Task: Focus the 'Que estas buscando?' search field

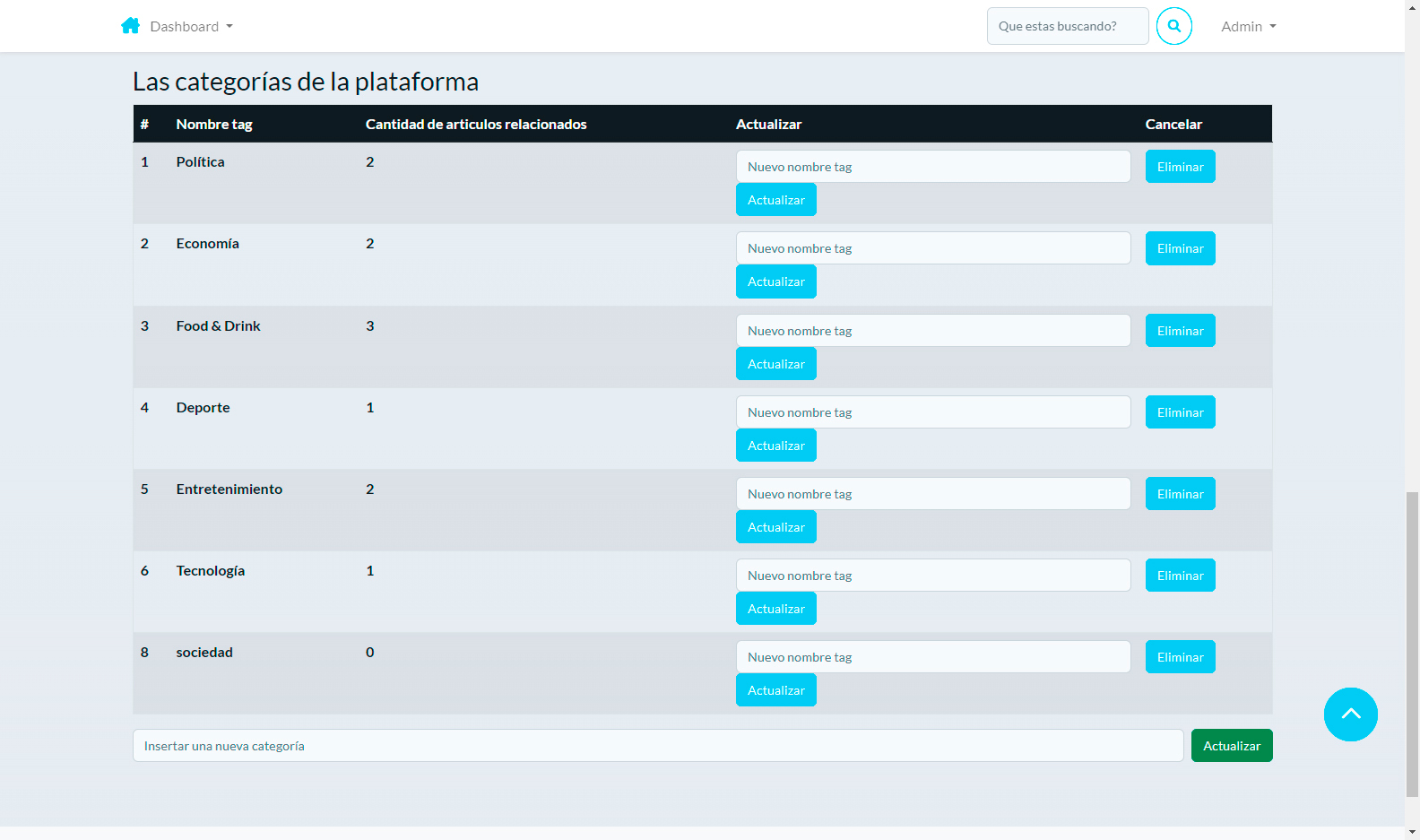Action: pos(1067,26)
